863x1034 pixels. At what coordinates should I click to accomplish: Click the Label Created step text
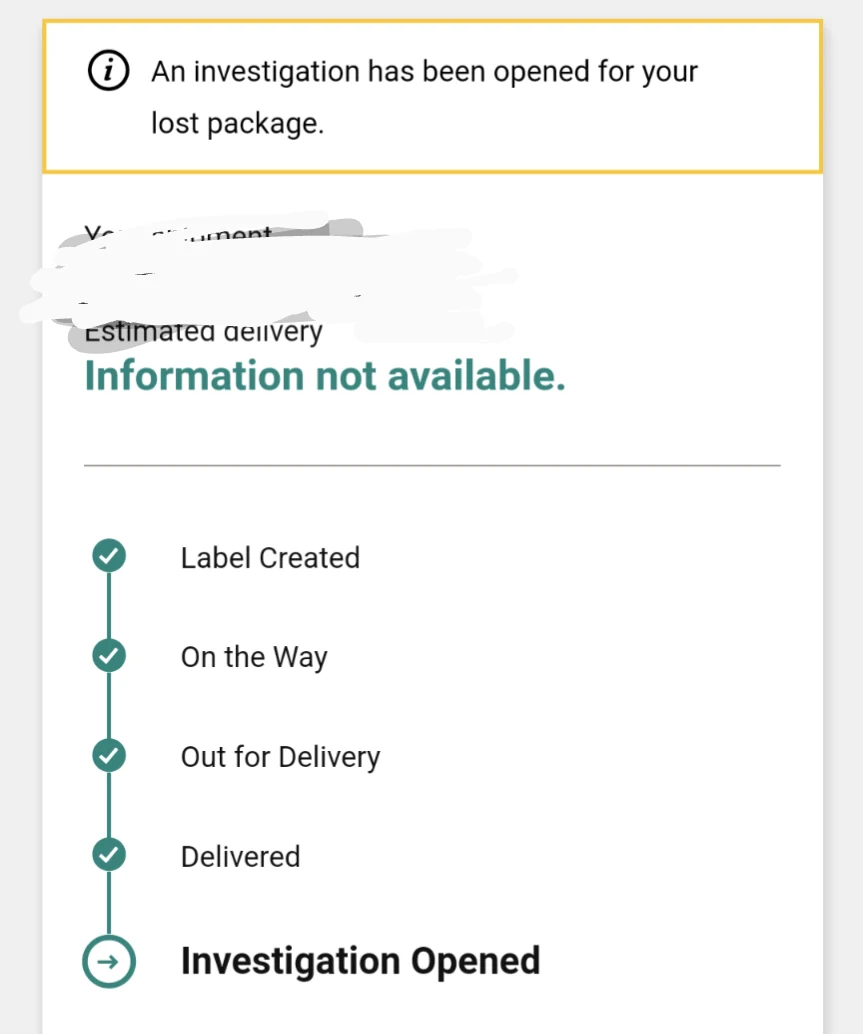point(270,558)
